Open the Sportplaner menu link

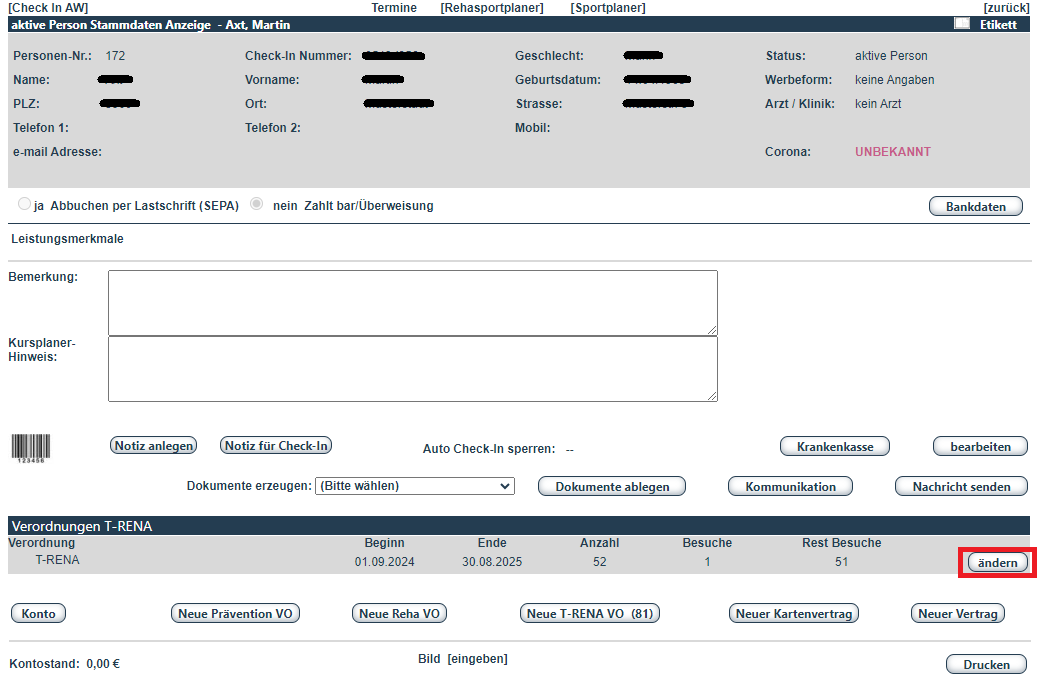pos(607,8)
